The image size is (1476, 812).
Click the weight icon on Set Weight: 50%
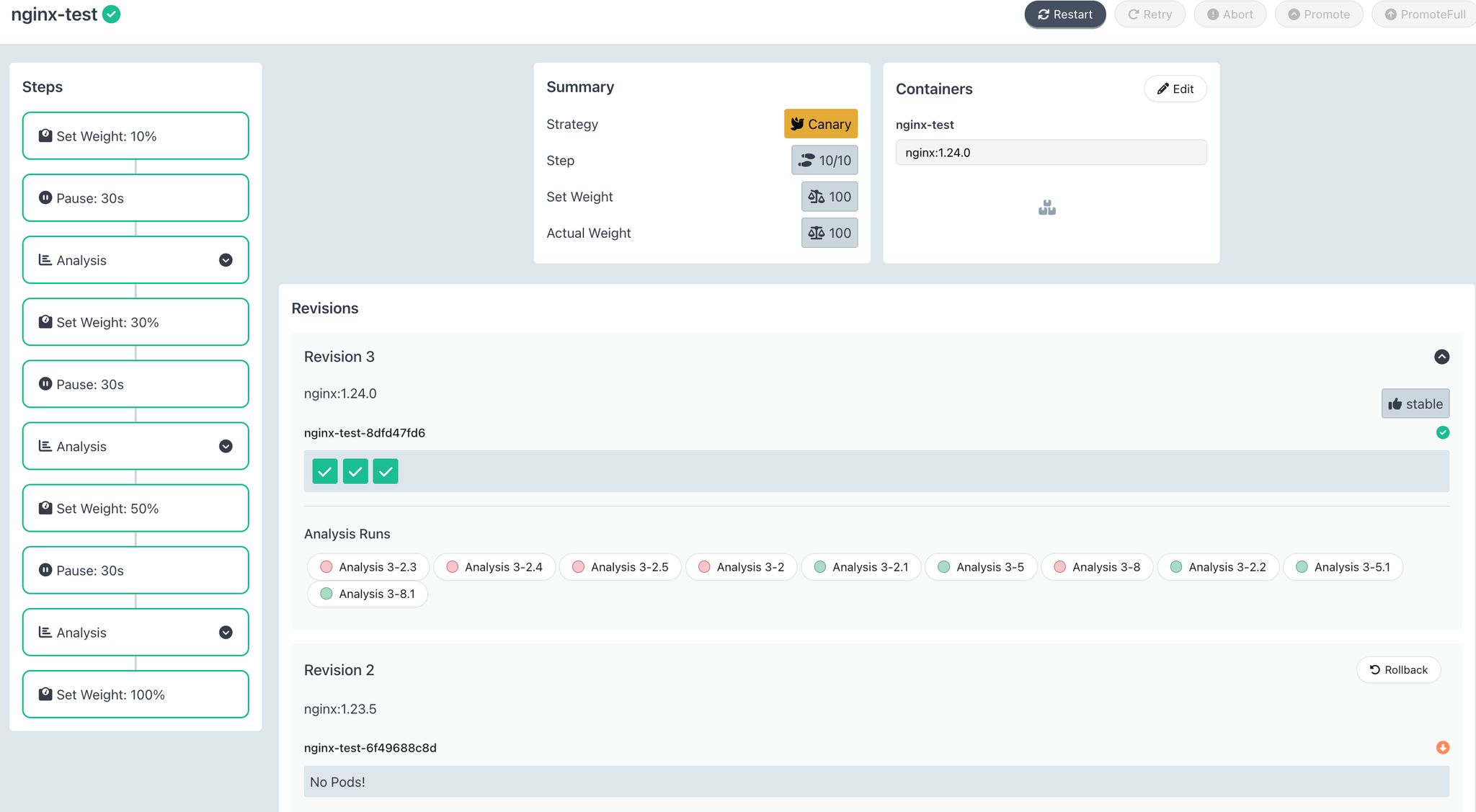pos(45,507)
